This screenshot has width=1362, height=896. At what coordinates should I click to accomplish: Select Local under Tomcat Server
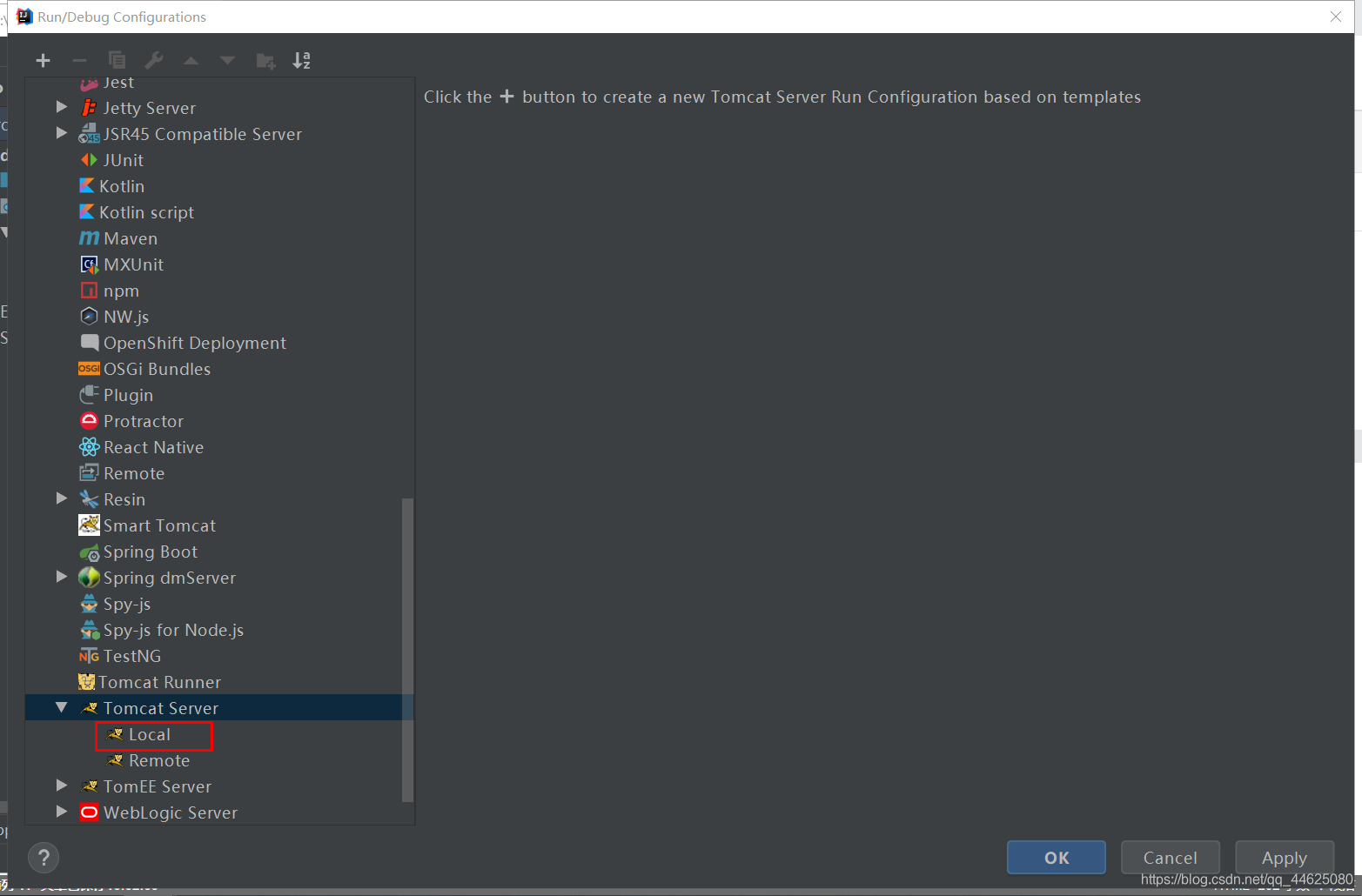coord(149,734)
